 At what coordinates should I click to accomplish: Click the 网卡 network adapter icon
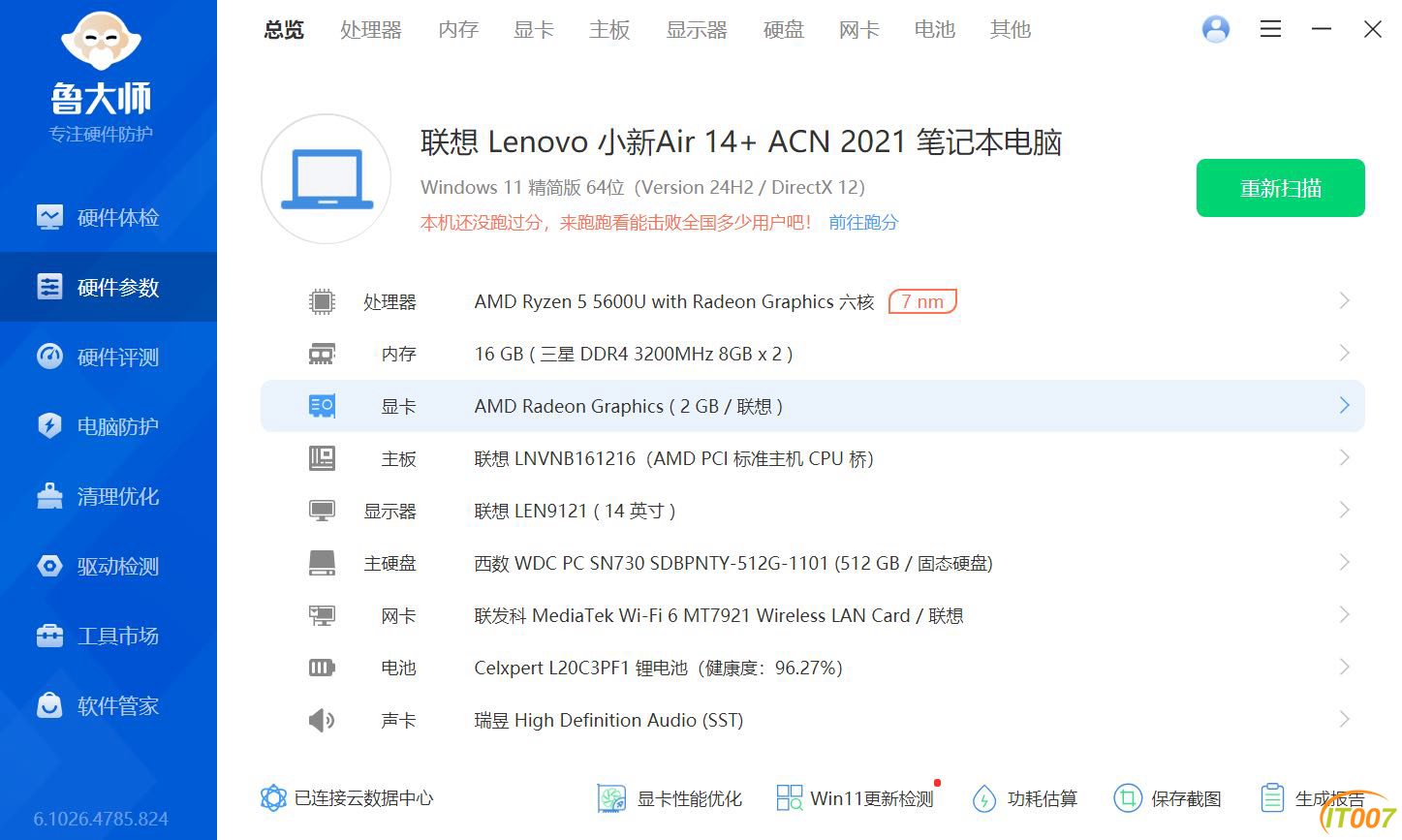pos(322,615)
